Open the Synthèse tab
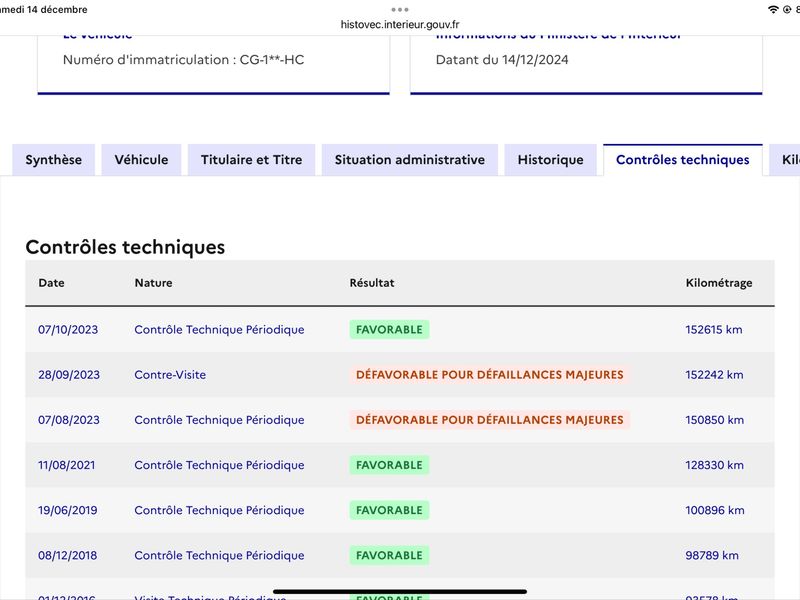Image resolution: width=800 pixels, height=600 pixels. pyautogui.click(x=54, y=160)
